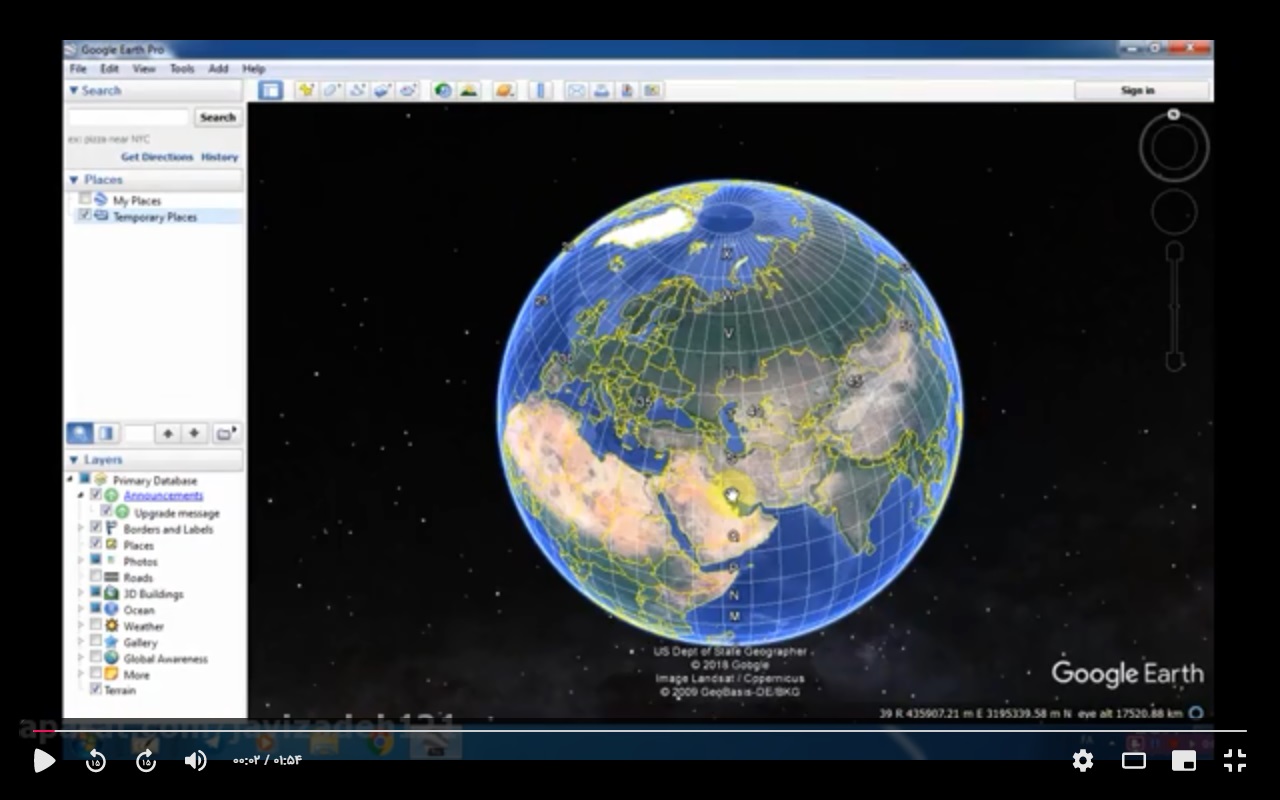Enable the Weather layer checkbox
The image size is (1280, 800).
point(96,626)
